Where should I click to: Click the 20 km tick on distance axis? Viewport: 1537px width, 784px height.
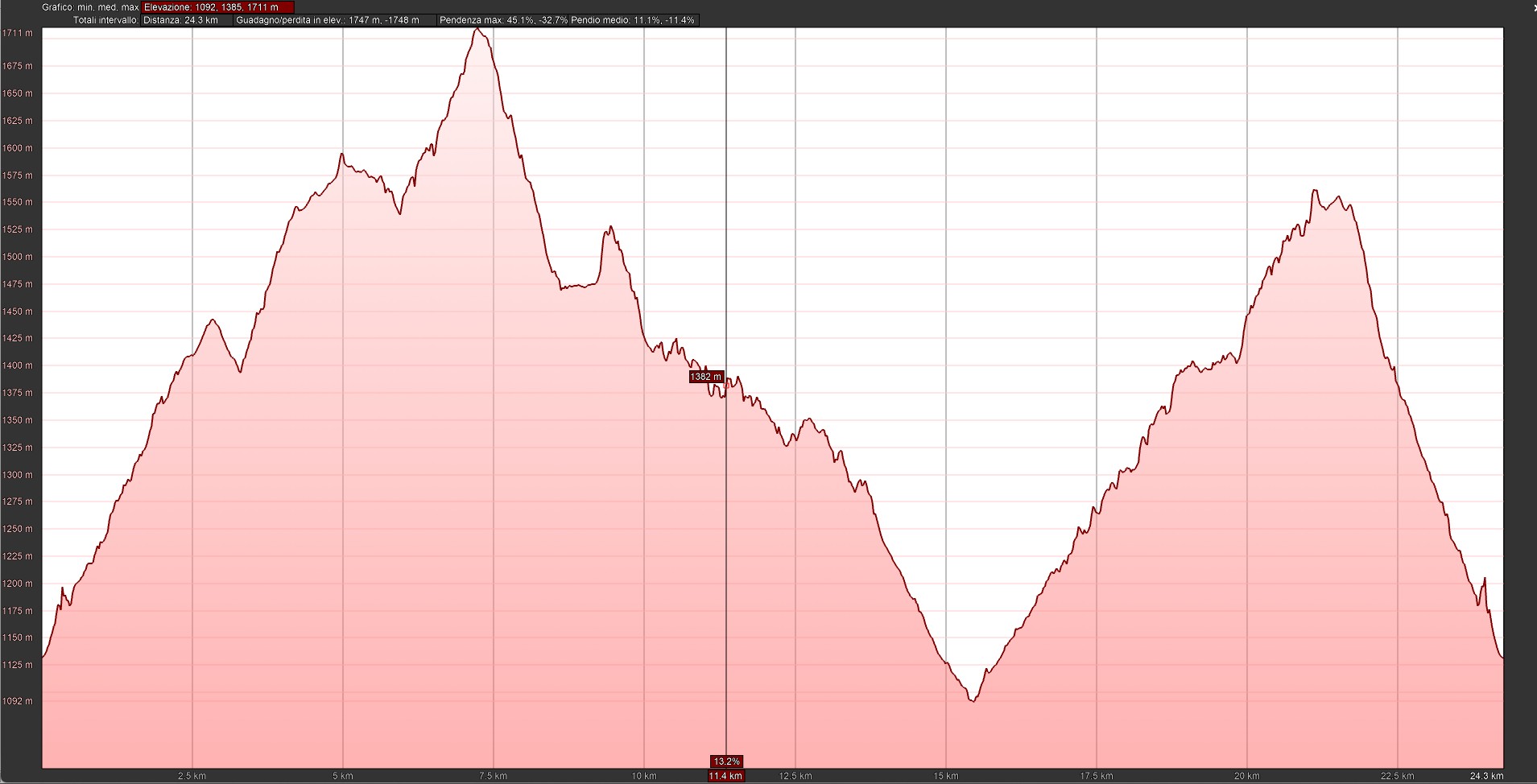pos(1246,776)
